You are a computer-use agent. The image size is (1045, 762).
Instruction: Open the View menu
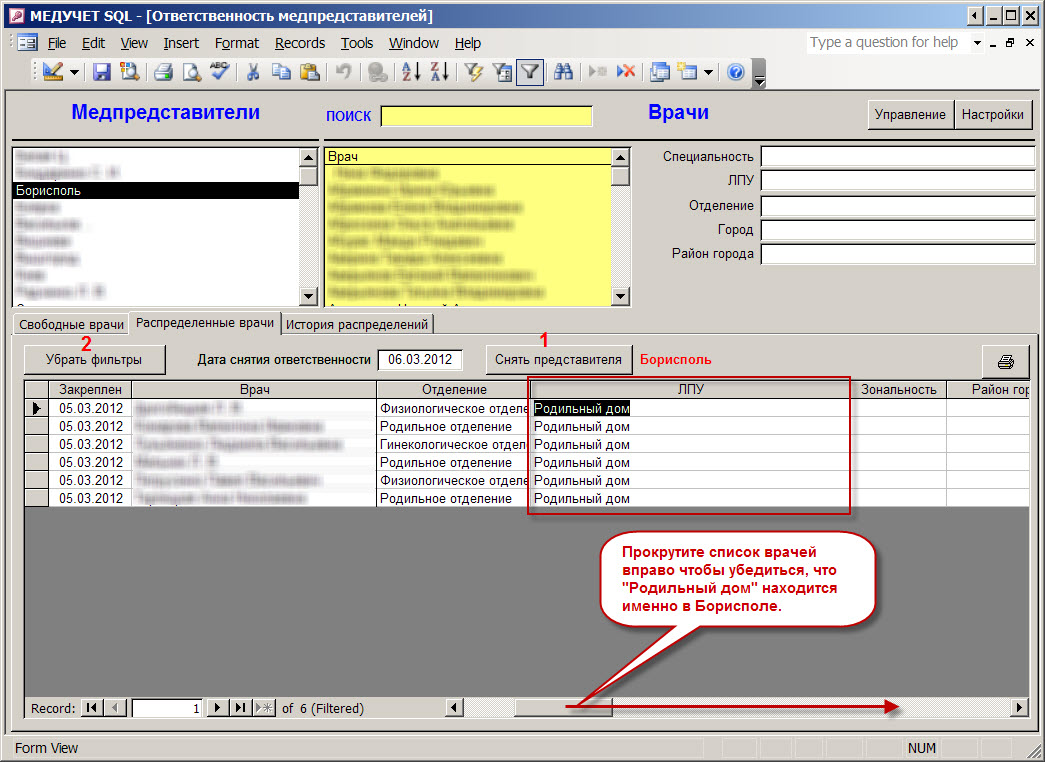point(134,43)
